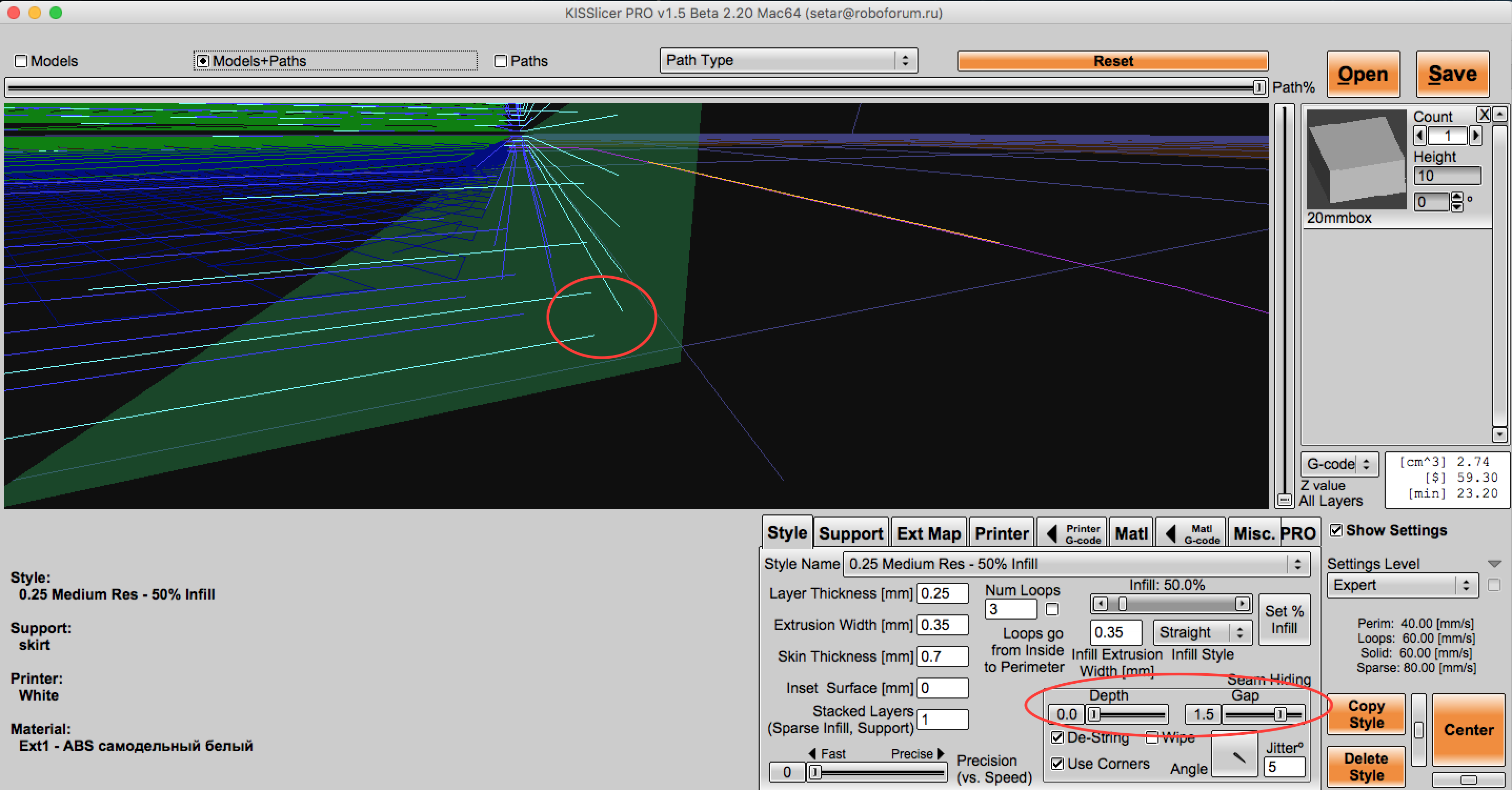This screenshot has height=790, width=1512.
Task: Click the Infill slider right arrow
Action: pos(1242,603)
